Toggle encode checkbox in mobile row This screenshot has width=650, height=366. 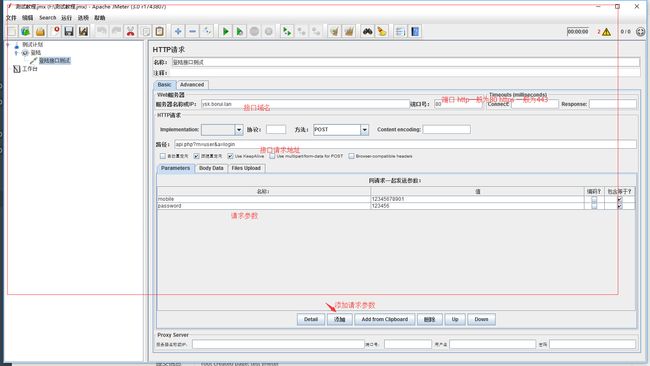tap(594, 199)
